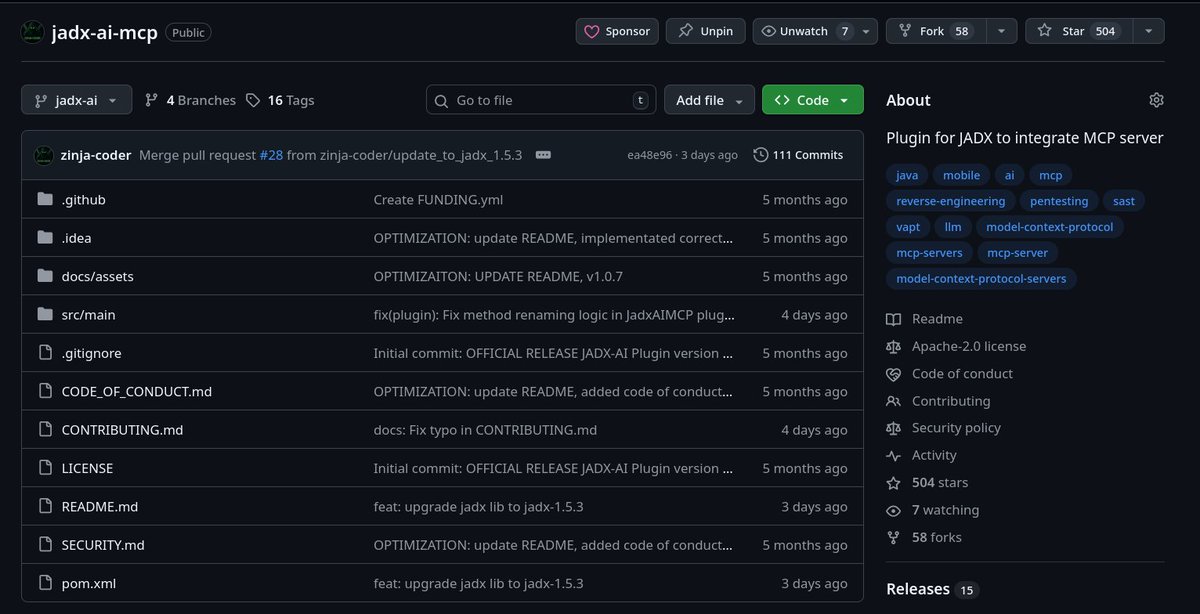1200x614 pixels.
Task: Open CONTRIBUTING.md file
Action: pyautogui.click(x=122, y=430)
